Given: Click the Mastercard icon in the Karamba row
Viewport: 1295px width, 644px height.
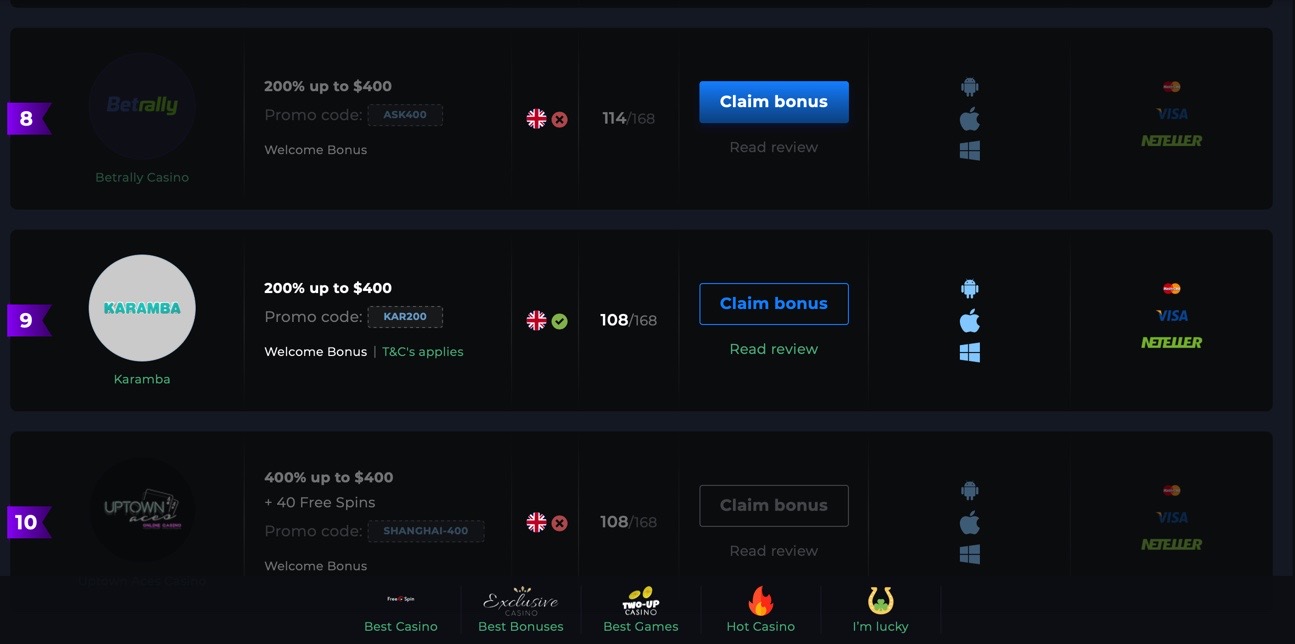Looking at the screenshot, I should tap(1172, 289).
